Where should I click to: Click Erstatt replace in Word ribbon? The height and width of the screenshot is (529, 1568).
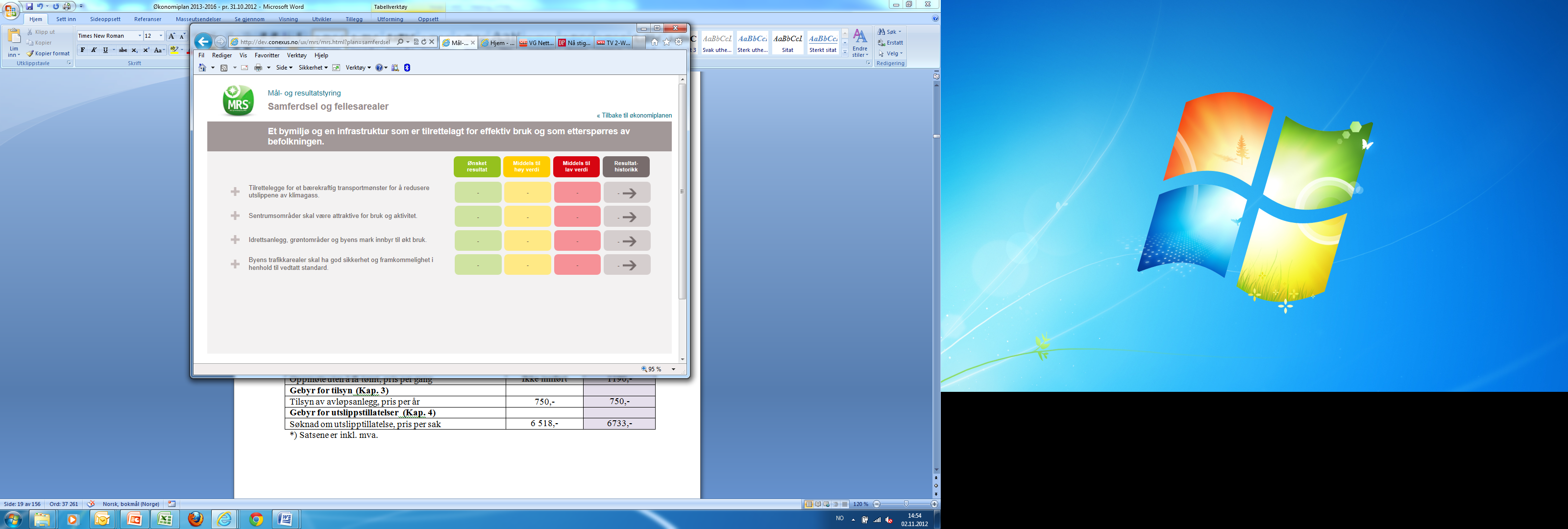pos(890,43)
